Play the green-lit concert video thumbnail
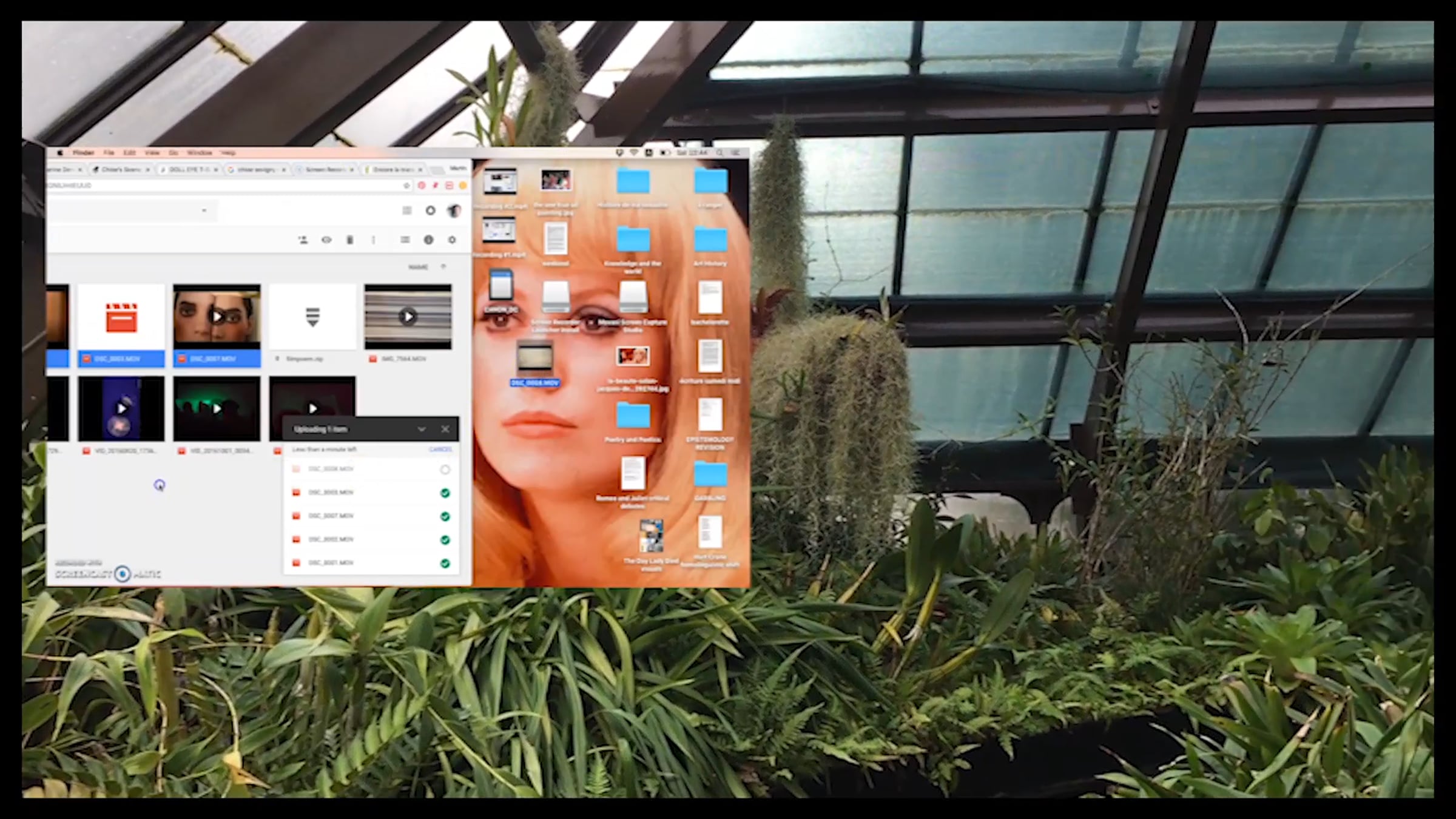Screen dimensions: 1456x819 (x=217, y=408)
